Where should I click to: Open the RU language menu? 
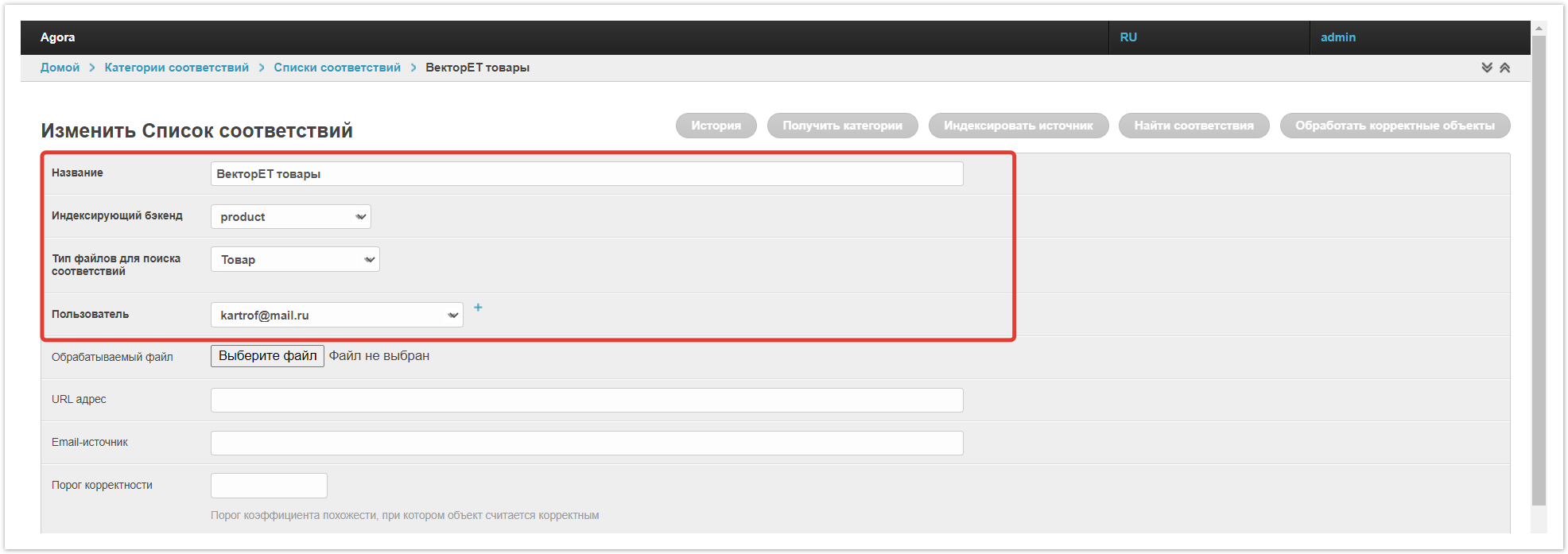click(1128, 37)
